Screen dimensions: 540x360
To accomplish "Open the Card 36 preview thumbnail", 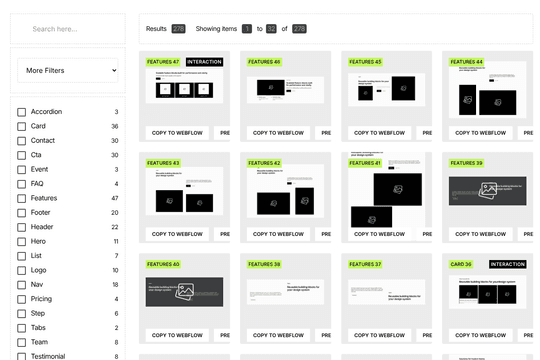I will (488, 292).
